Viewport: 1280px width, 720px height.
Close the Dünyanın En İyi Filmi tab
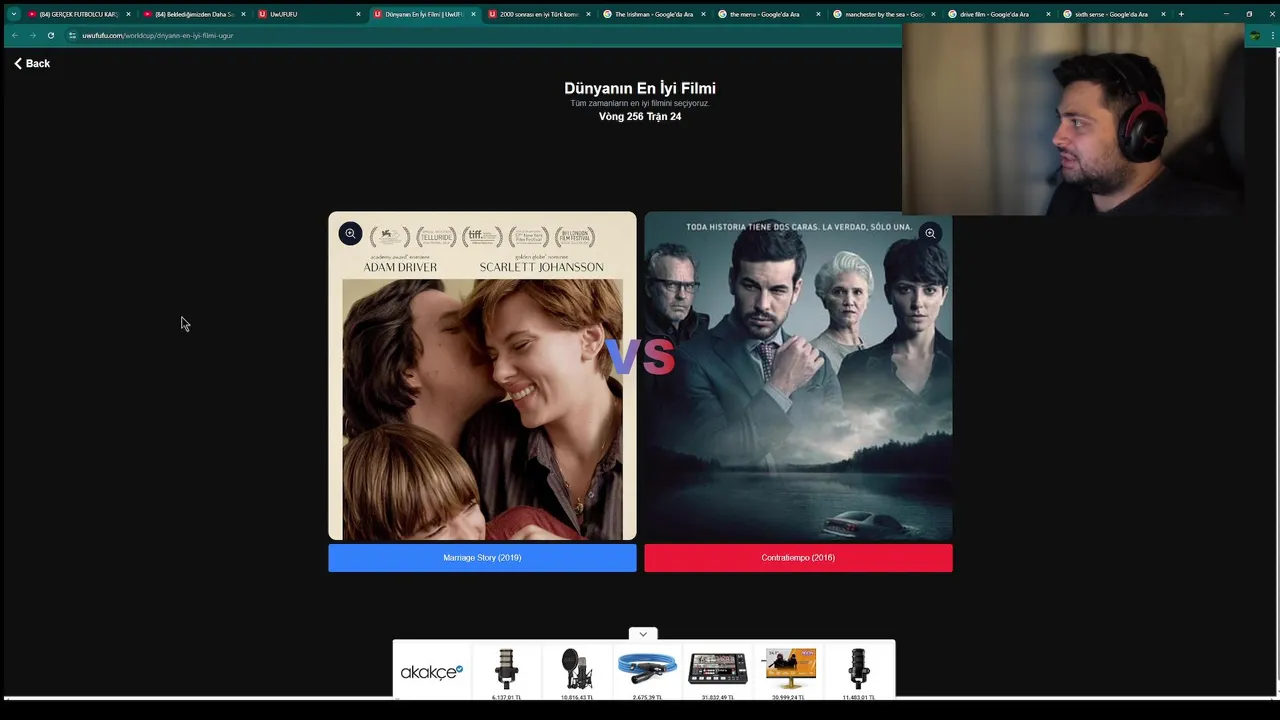[x=473, y=14]
